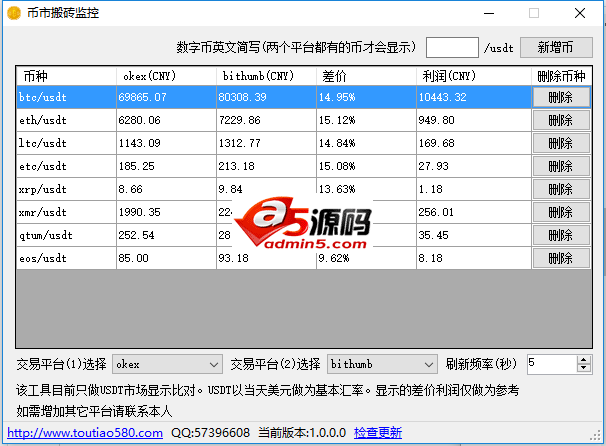Click okex price 185.25
Image resolution: width=606 pixels, height=446 pixels.
166,166
